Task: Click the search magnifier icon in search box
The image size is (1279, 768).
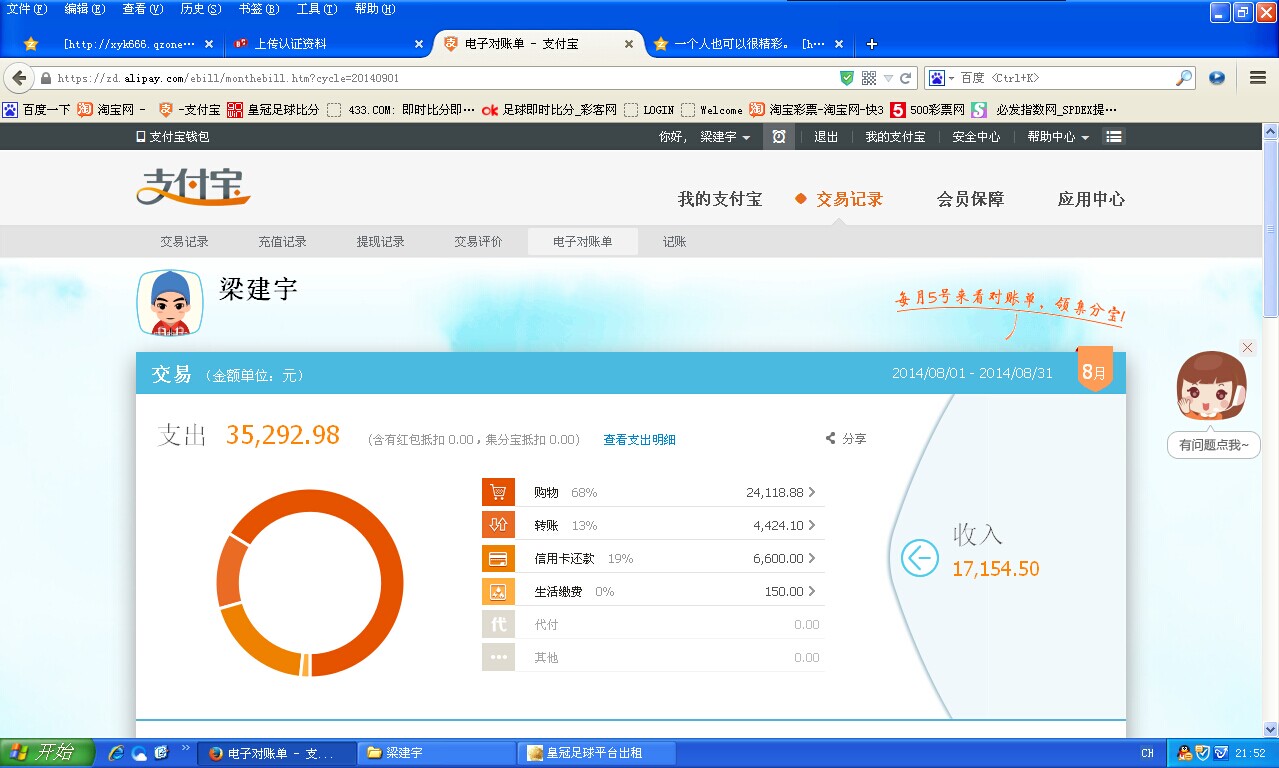Action: pyautogui.click(x=1184, y=78)
